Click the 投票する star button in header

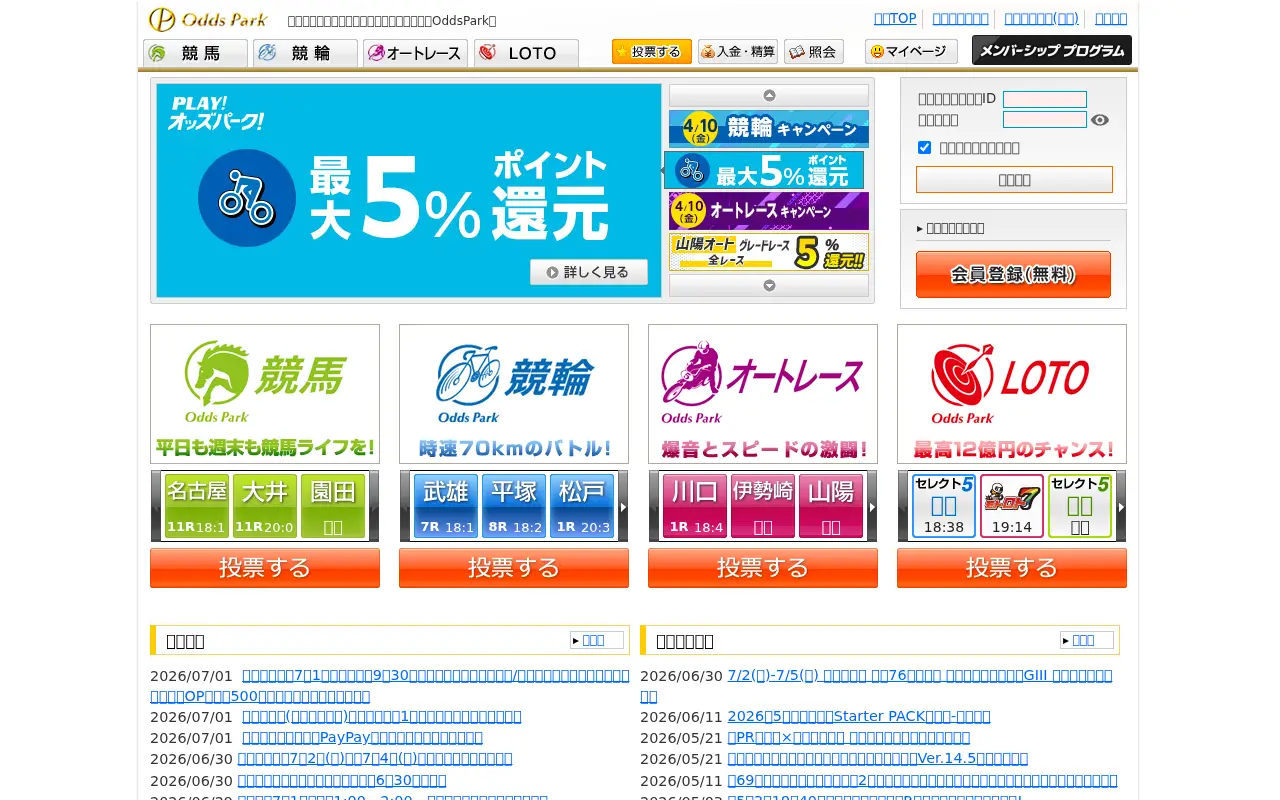pyautogui.click(x=652, y=52)
